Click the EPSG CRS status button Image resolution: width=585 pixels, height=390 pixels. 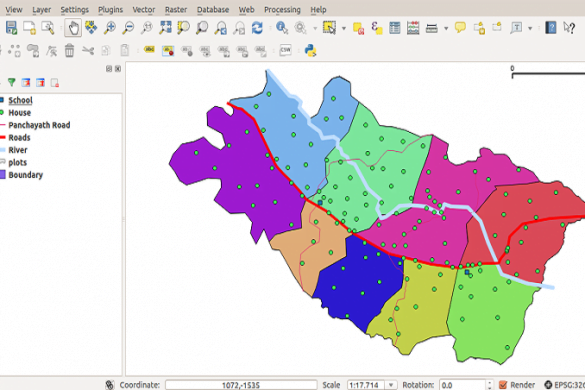564,385
